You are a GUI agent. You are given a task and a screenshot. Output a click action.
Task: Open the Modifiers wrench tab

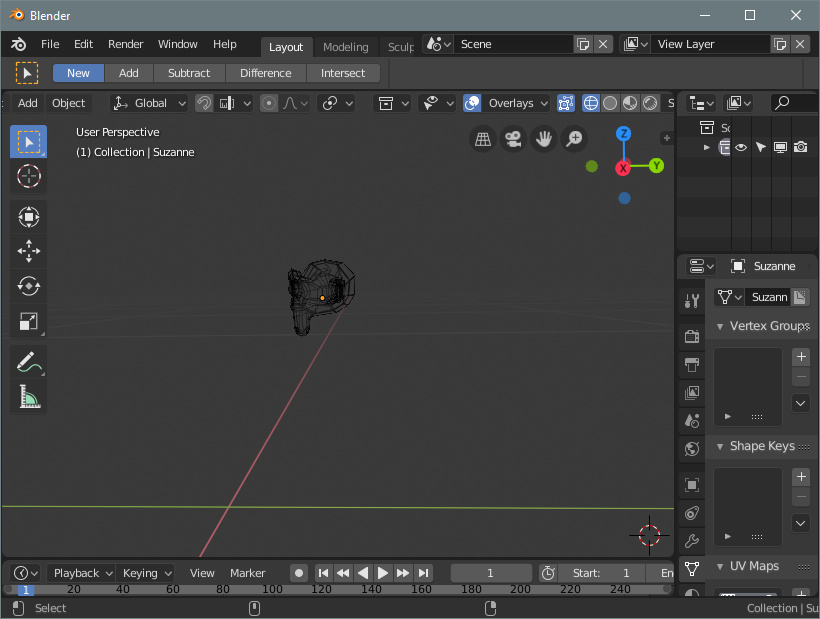coord(692,541)
